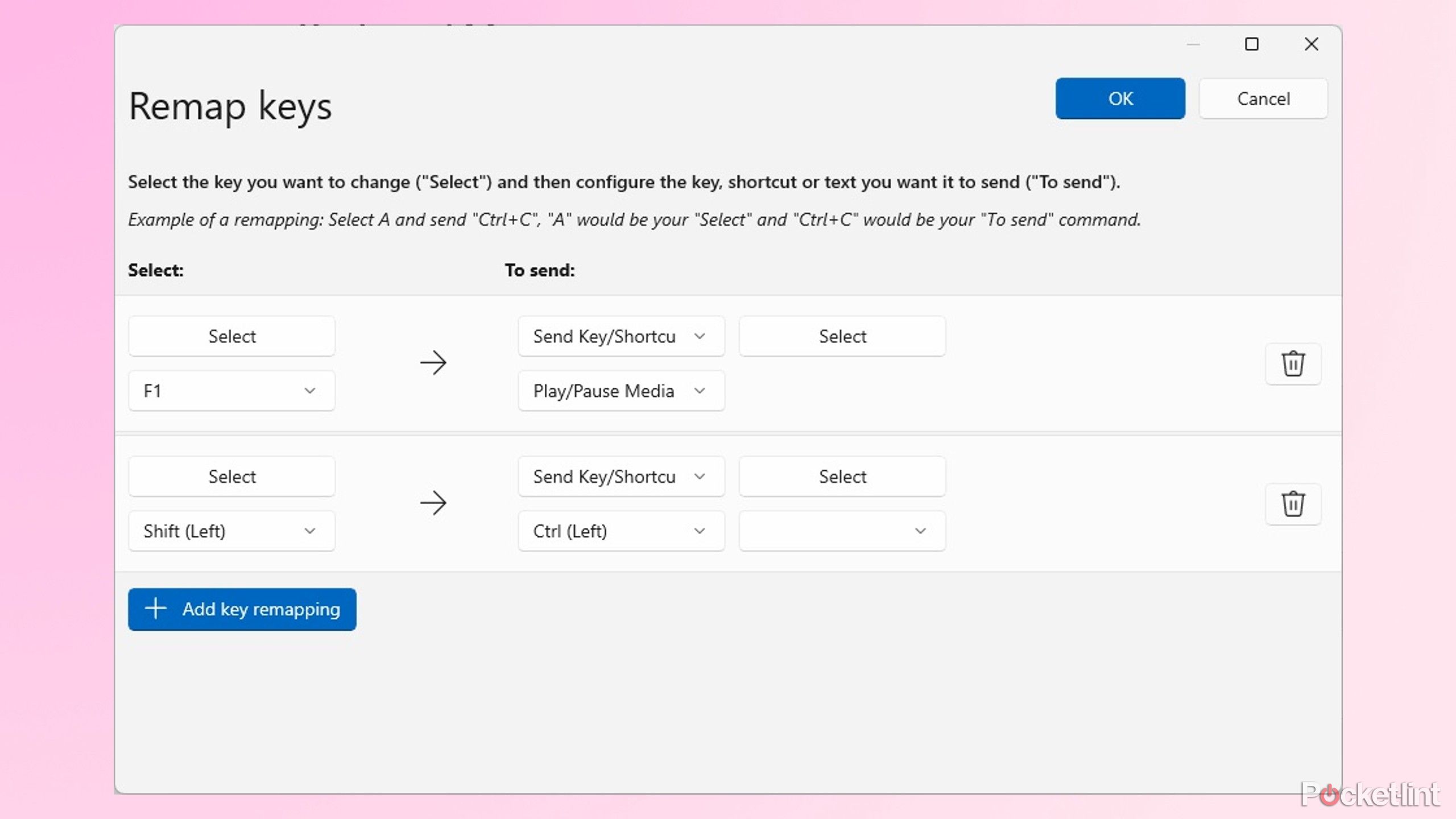The width and height of the screenshot is (1456, 819).
Task: Click the close window button
Action: point(1311,43)
